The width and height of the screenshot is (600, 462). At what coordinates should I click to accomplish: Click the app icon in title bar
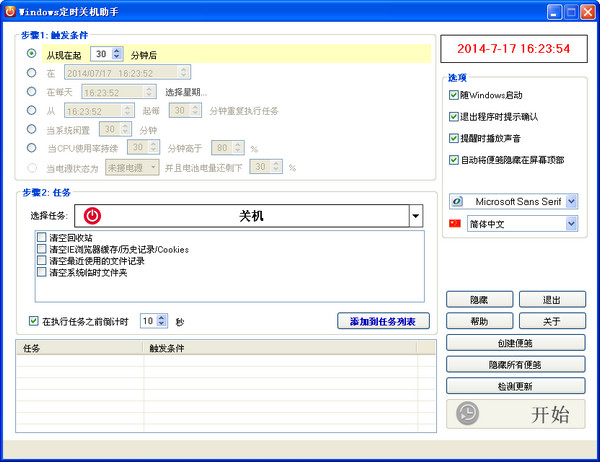pos(10,11)
